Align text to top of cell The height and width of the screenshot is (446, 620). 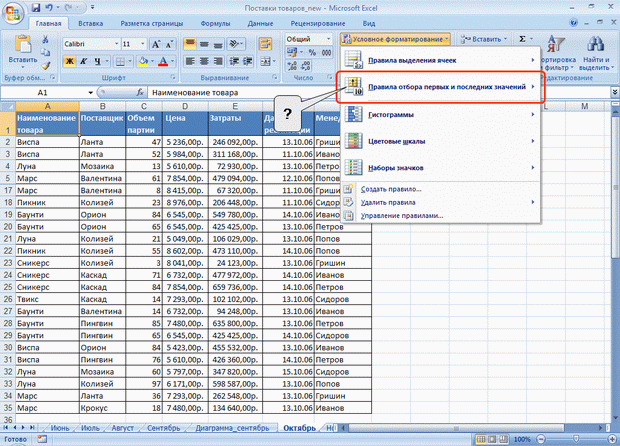[190, 44]
